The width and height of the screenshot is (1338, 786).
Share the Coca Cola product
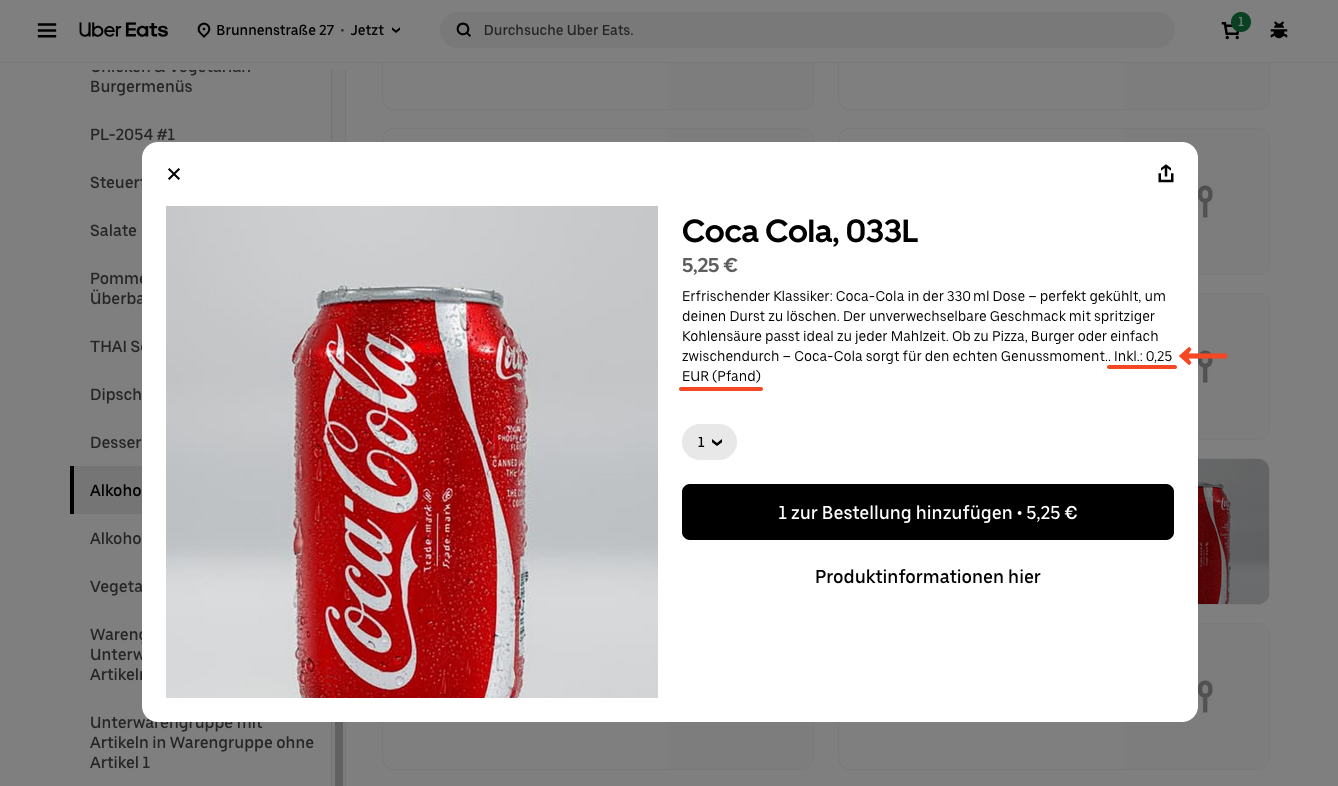(x=1165, y=174)
